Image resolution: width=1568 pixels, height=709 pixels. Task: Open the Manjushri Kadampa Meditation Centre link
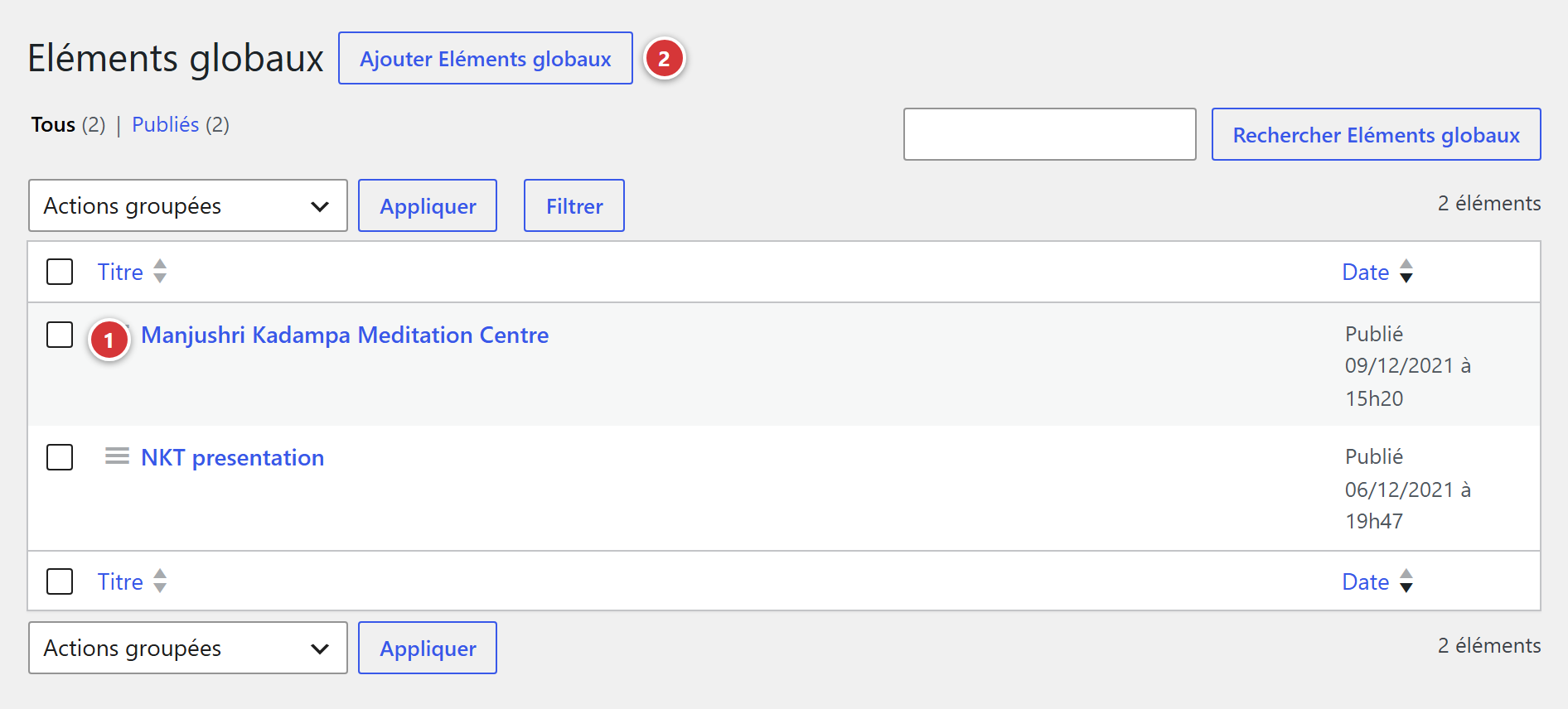(x=345, y=335)
